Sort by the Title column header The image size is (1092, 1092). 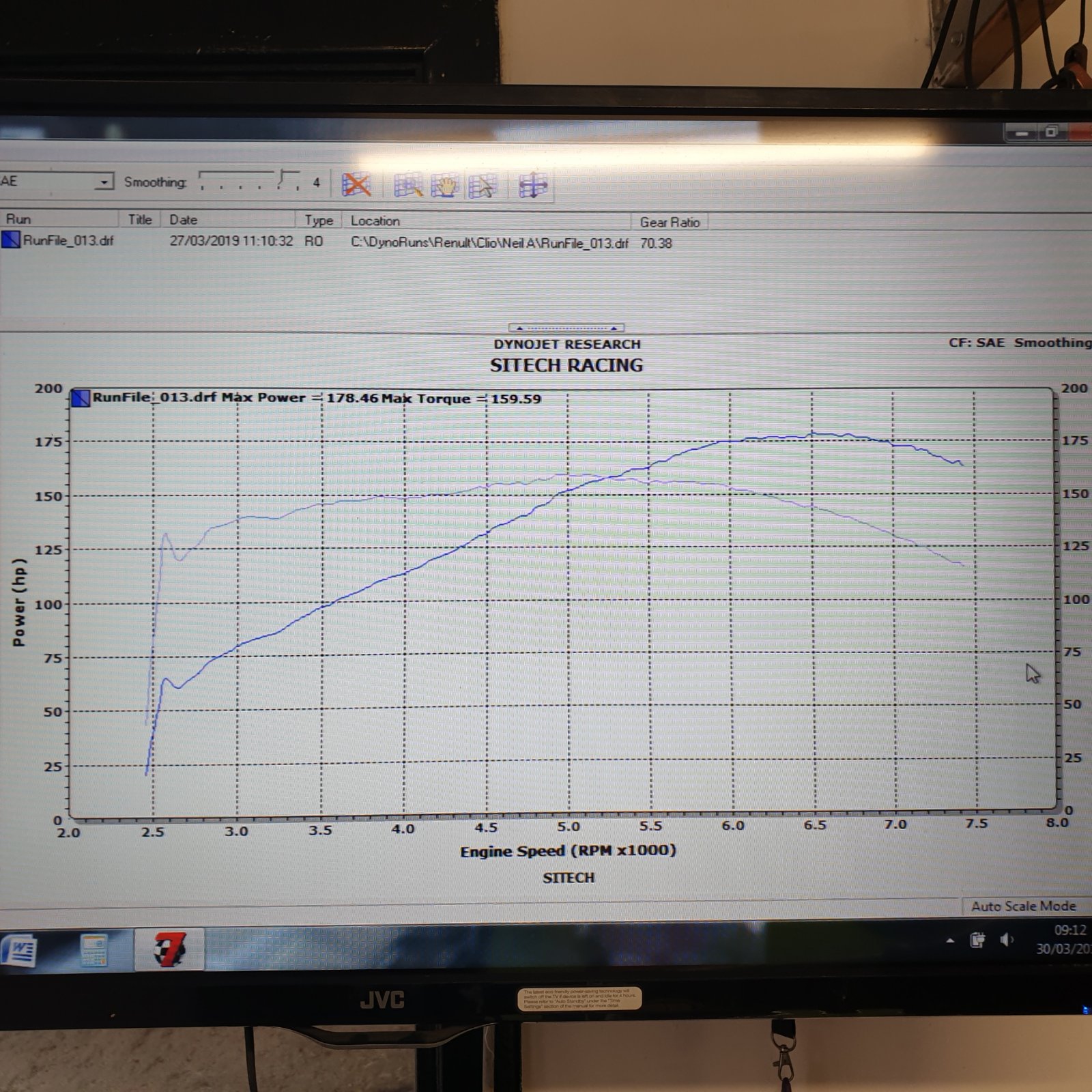[140, 219]
